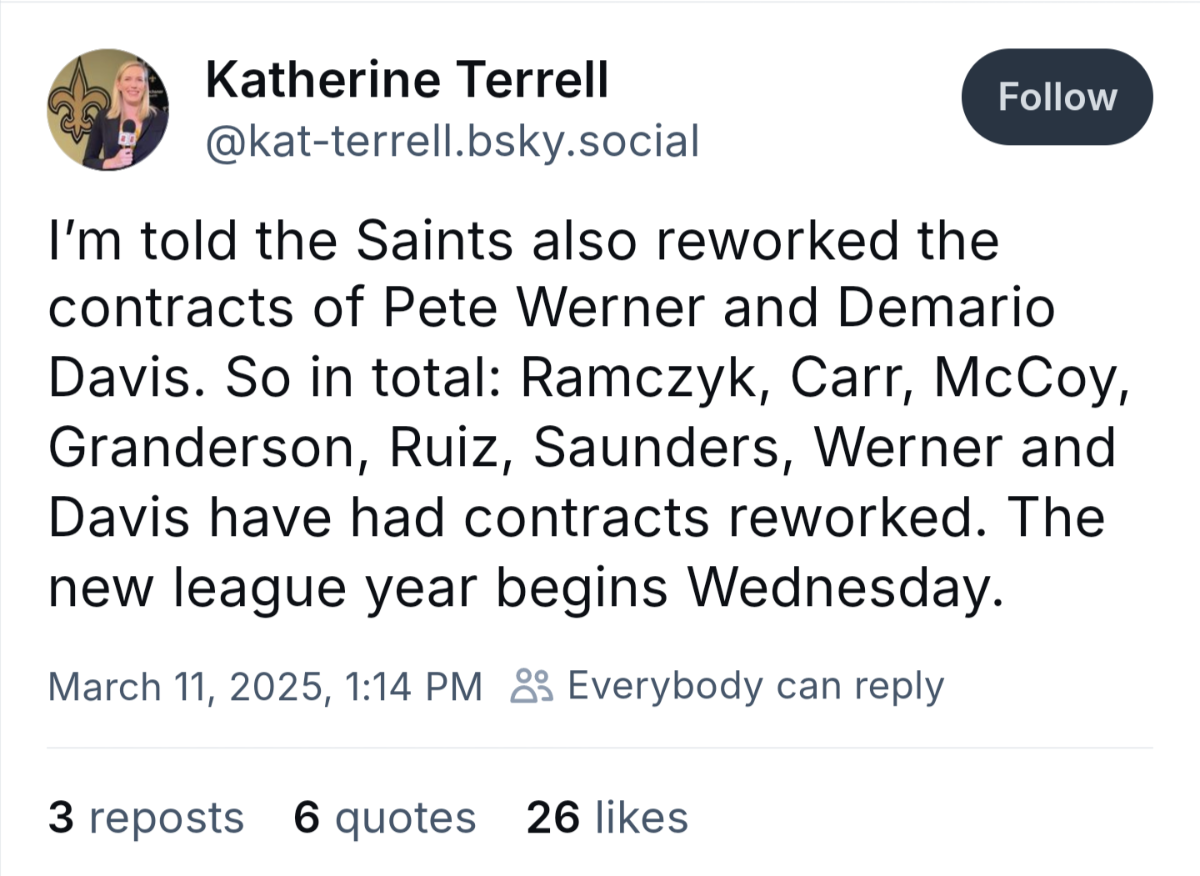
Task: View the 3 reposts list
Action: pos(146,817)
